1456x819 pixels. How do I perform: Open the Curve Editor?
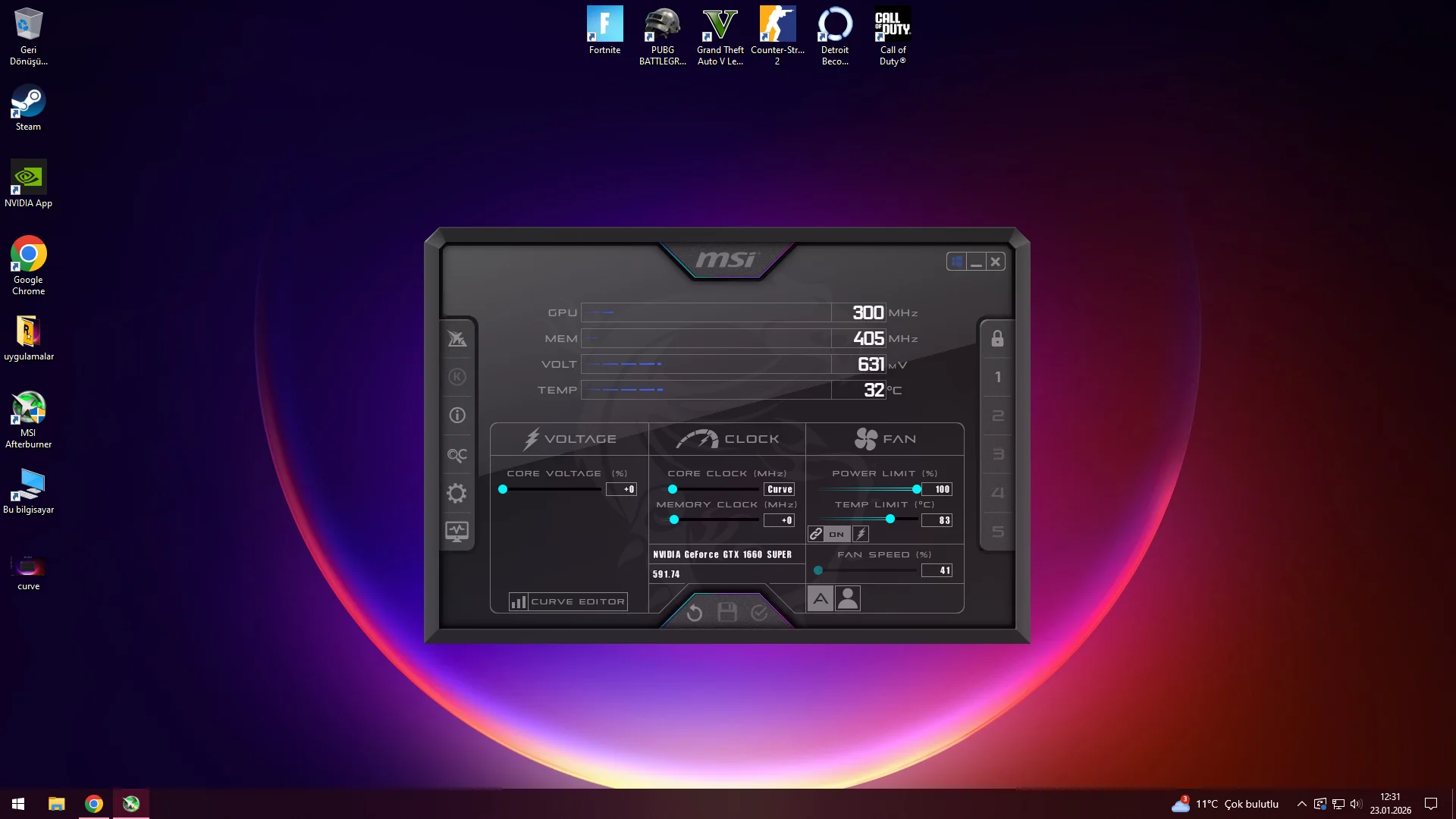568,602
